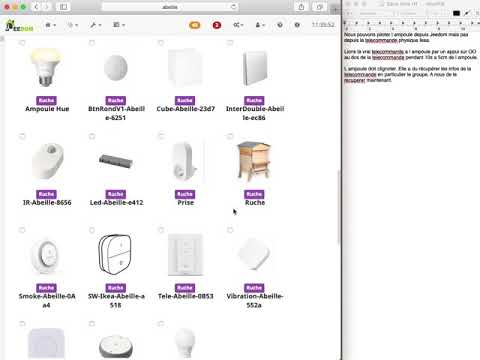
Task: Open the Jeedom settings cogs dropdown
Action: coord(238,25)
